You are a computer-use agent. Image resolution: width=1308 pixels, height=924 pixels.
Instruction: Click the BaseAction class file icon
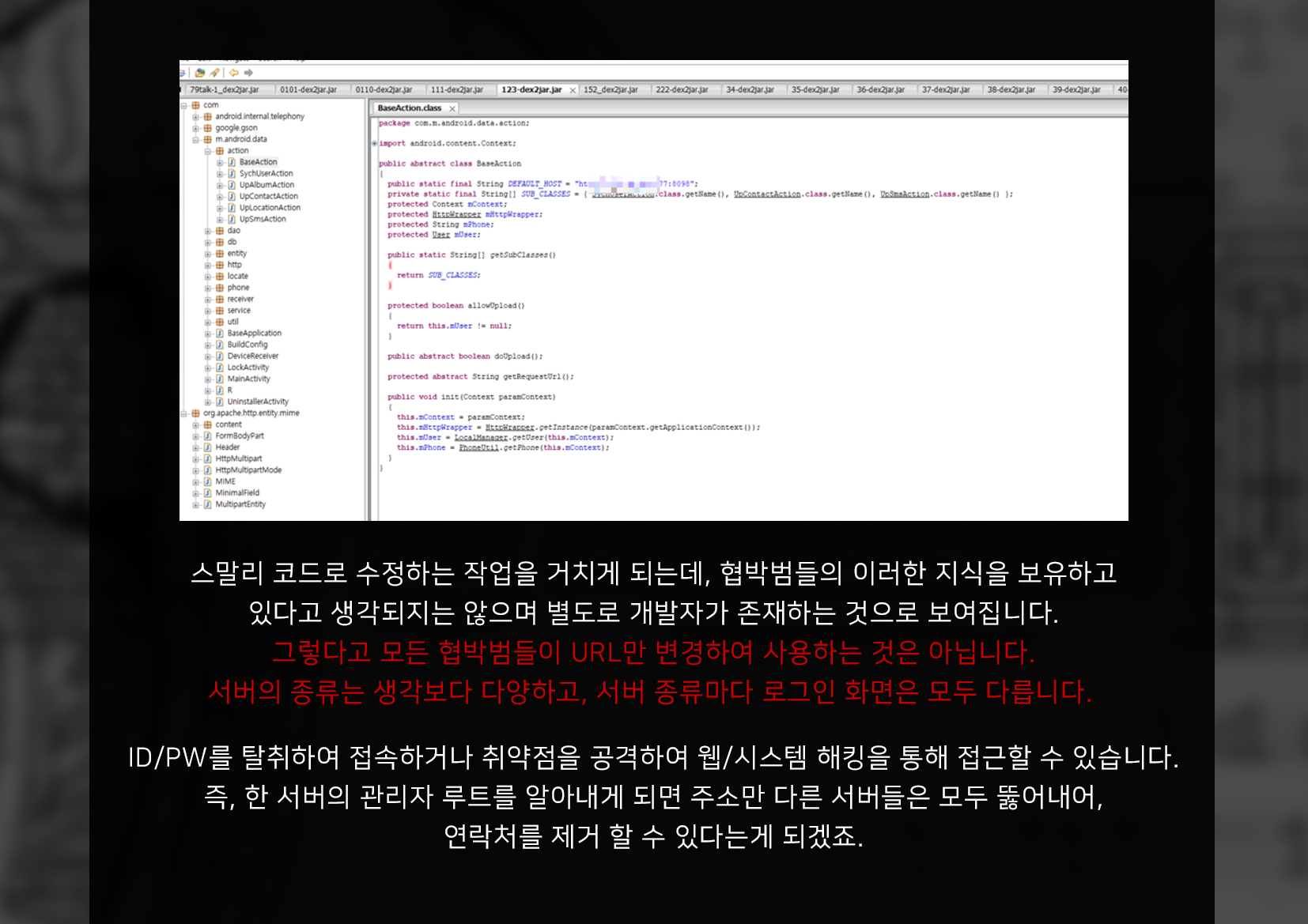click(232, 162)
